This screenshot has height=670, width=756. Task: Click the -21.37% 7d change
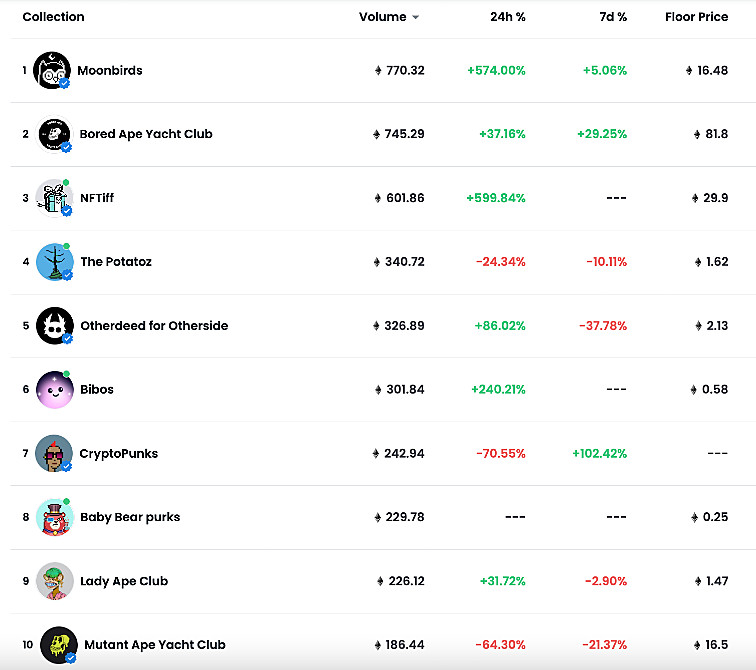tap(605, 645)
